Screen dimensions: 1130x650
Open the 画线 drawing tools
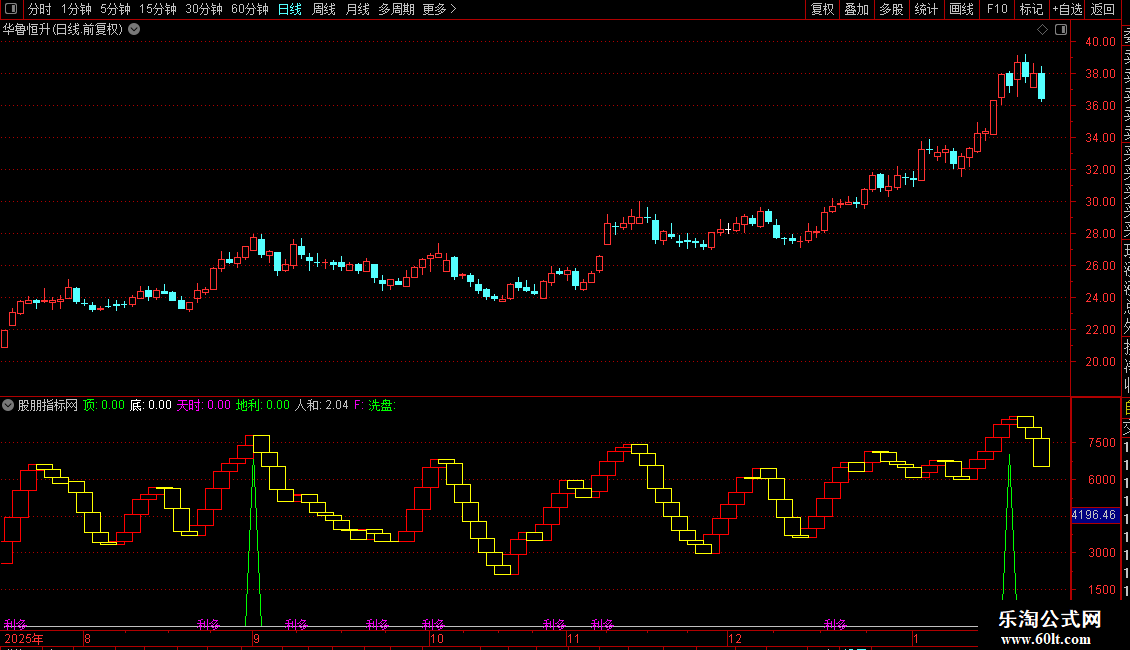[961, 9]
